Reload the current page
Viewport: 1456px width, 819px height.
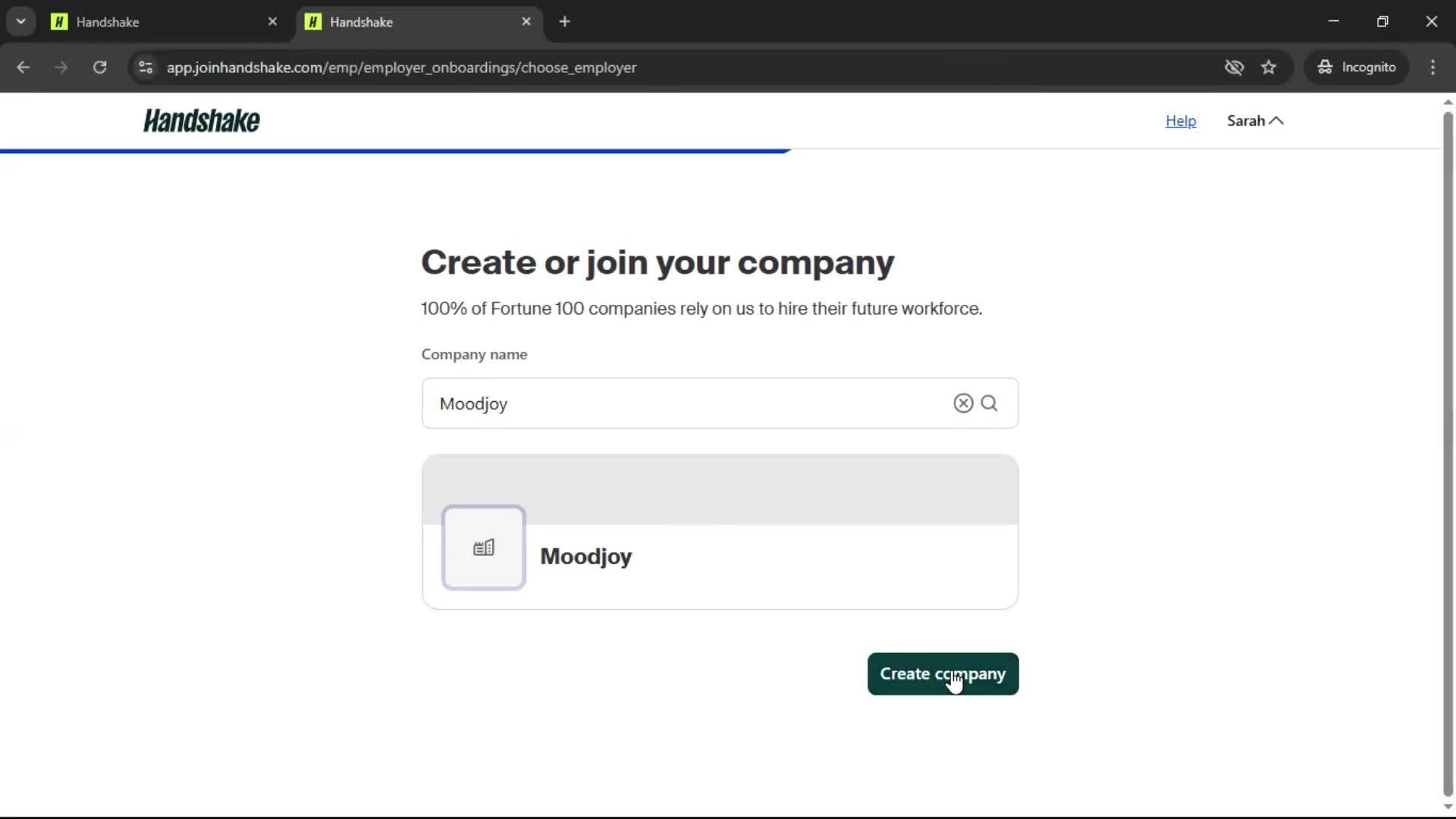click(100, 67)
